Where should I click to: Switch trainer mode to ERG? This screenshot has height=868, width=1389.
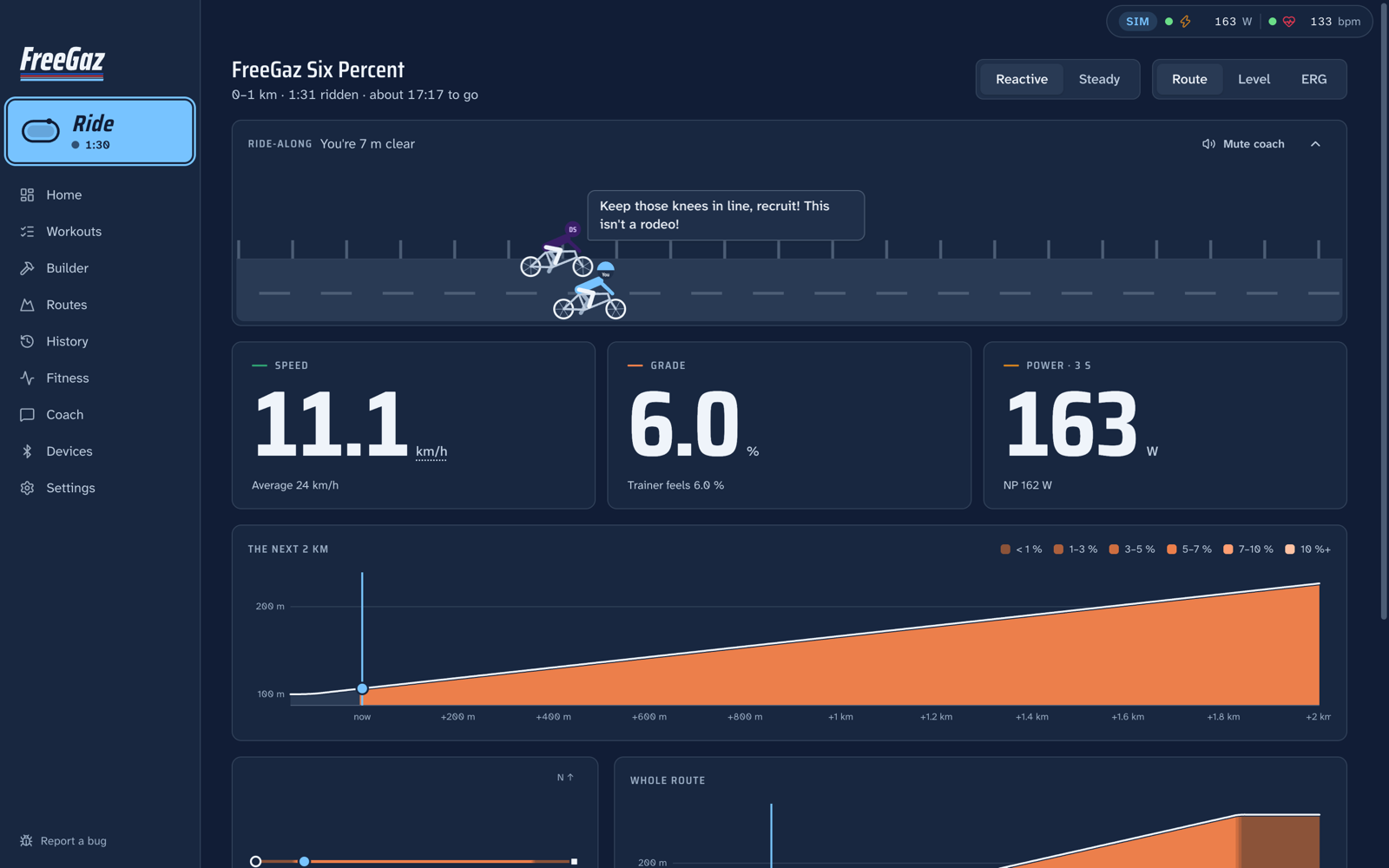click(x=1313, y=79)
